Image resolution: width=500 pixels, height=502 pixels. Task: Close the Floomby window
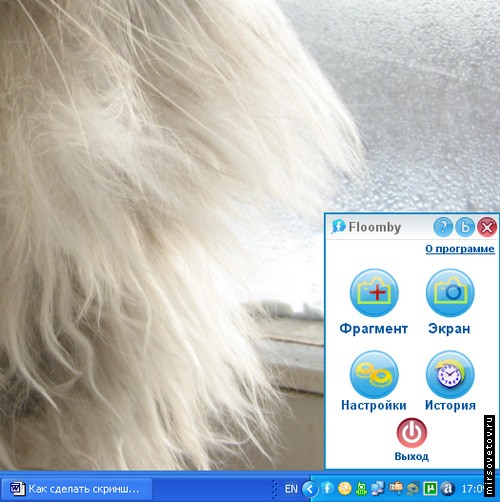pyautogui.click(x=487, y=227)
